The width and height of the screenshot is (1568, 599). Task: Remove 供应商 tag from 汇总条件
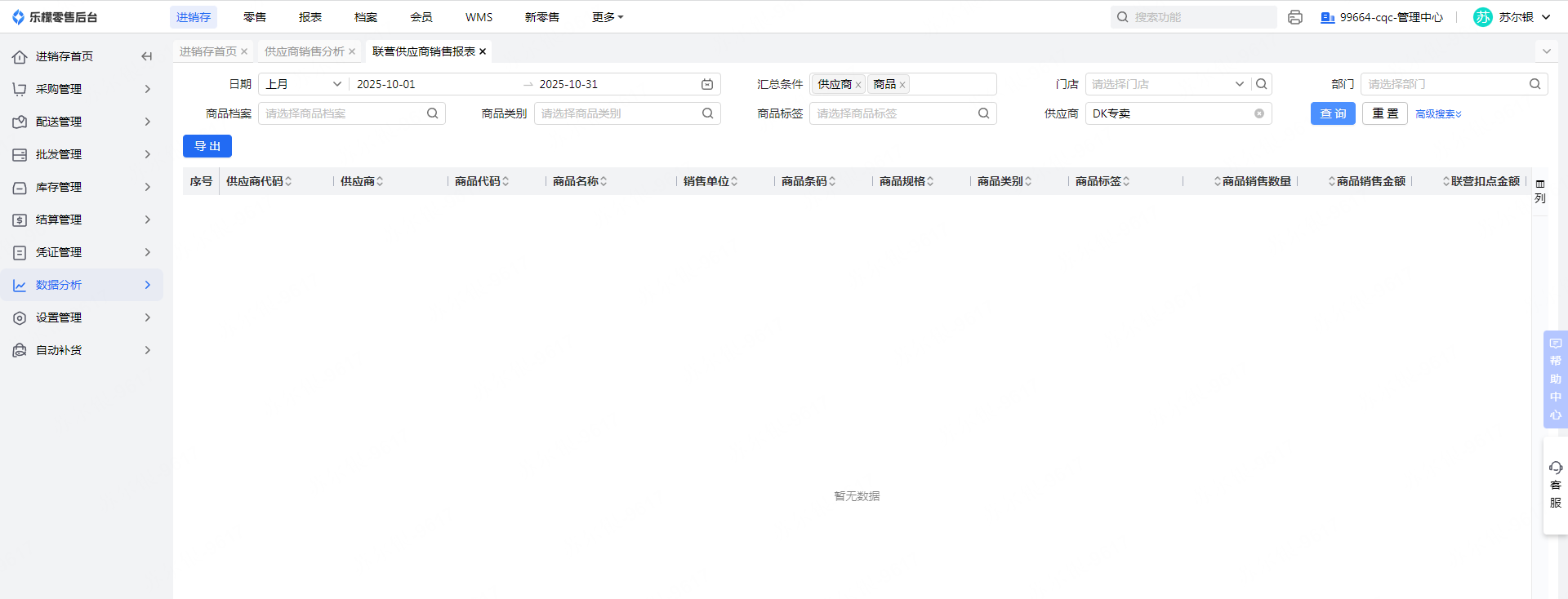click(858, 85)
